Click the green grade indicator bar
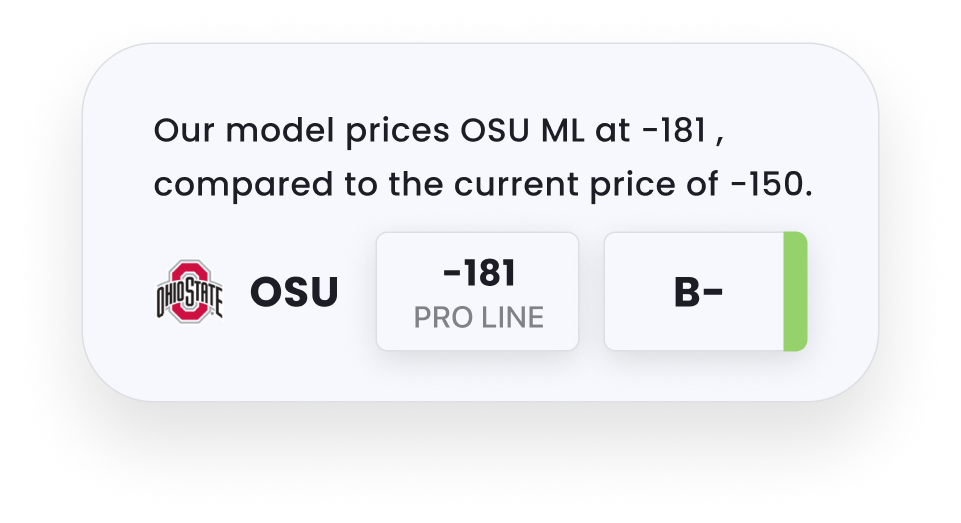 pos(794,292)
